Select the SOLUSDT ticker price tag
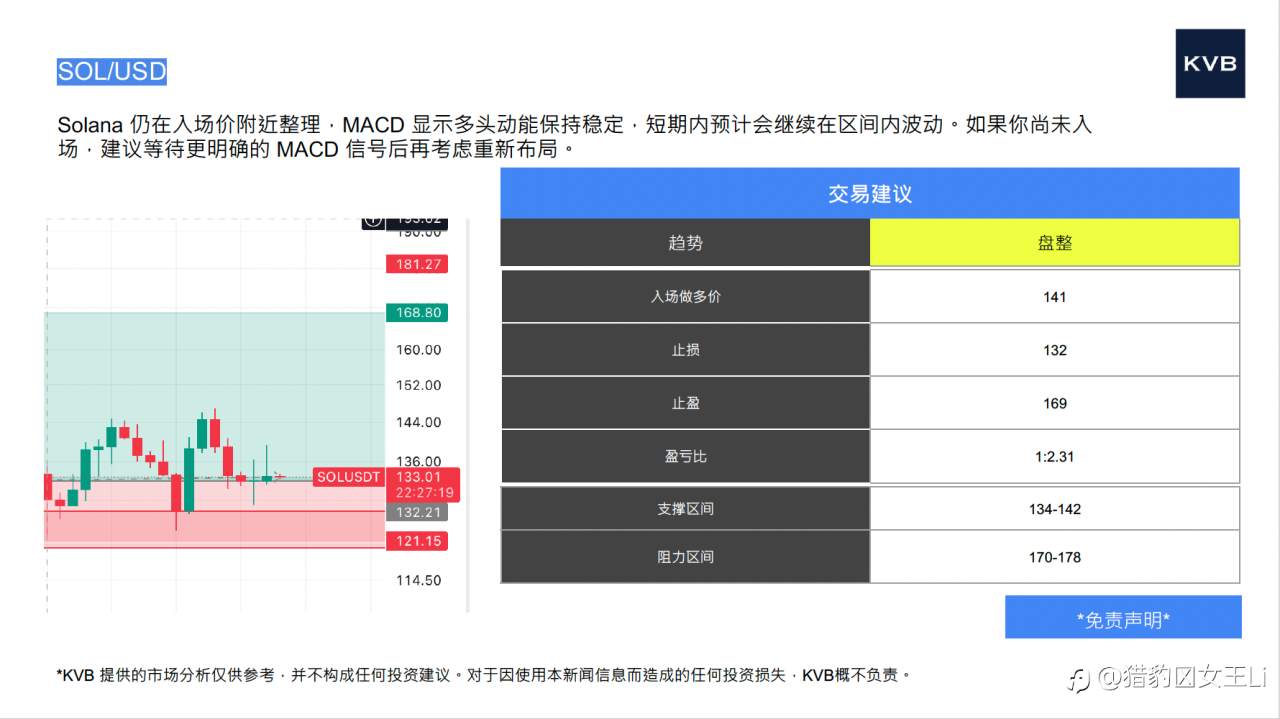The width and height of the screenshot is (1280, 719). point(347,477)
